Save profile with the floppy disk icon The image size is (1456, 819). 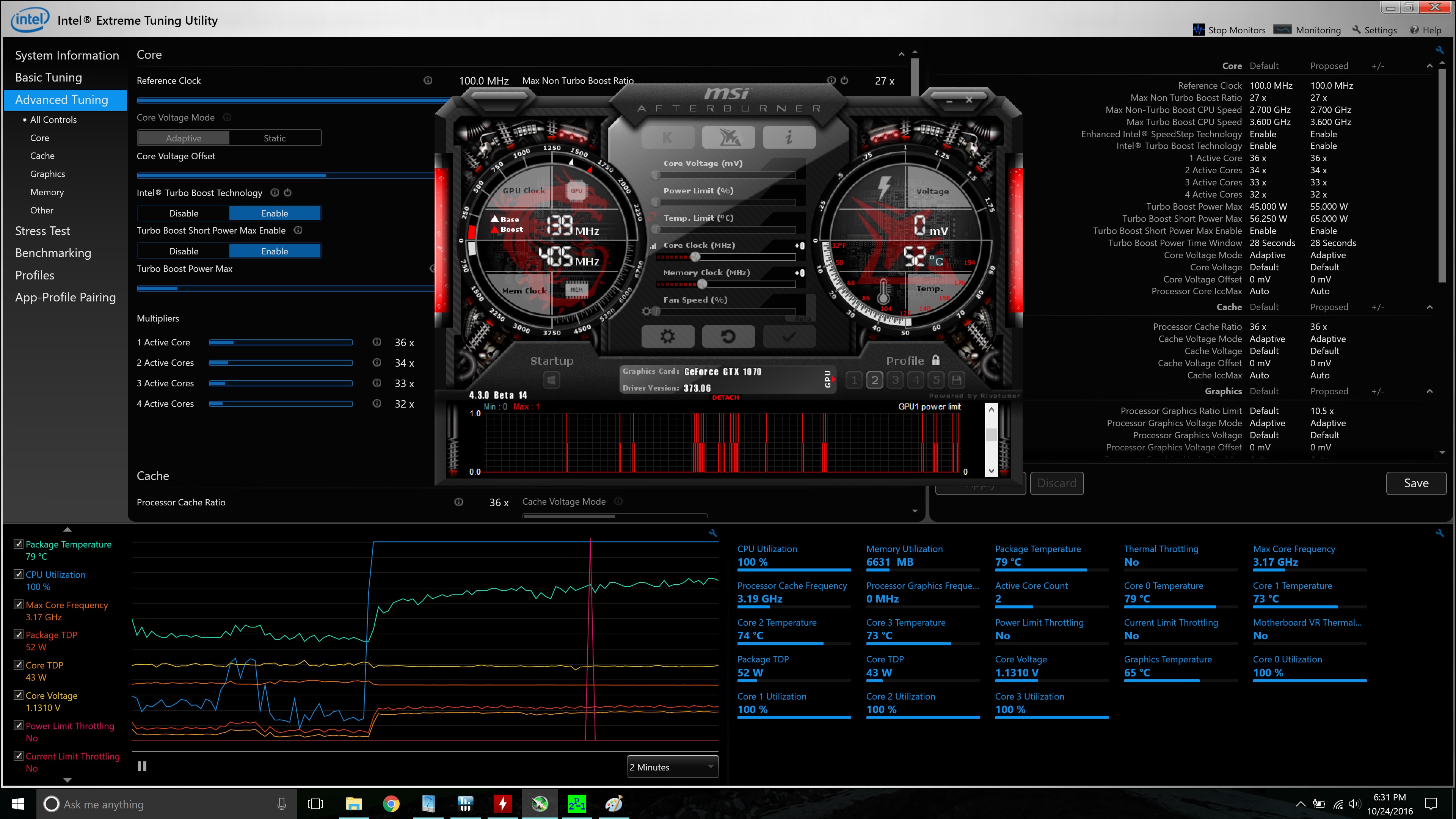tap(956, 380)
